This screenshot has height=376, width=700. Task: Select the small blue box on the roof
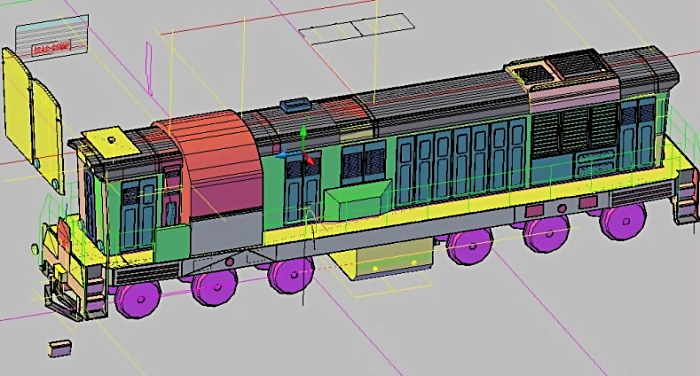[x=295, y=105]
